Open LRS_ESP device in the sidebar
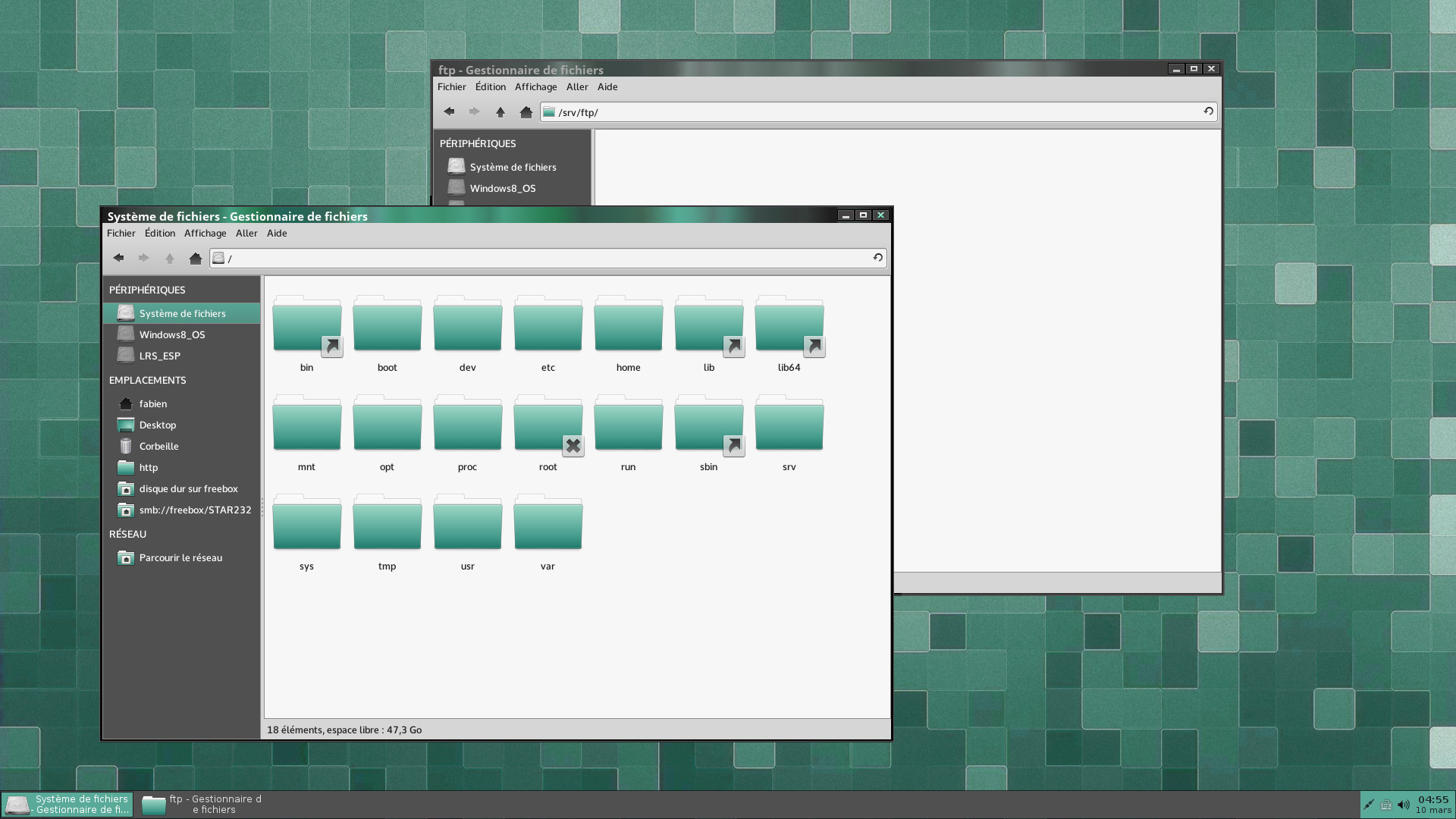The image size is (1456, 819). tap(181, 356)
